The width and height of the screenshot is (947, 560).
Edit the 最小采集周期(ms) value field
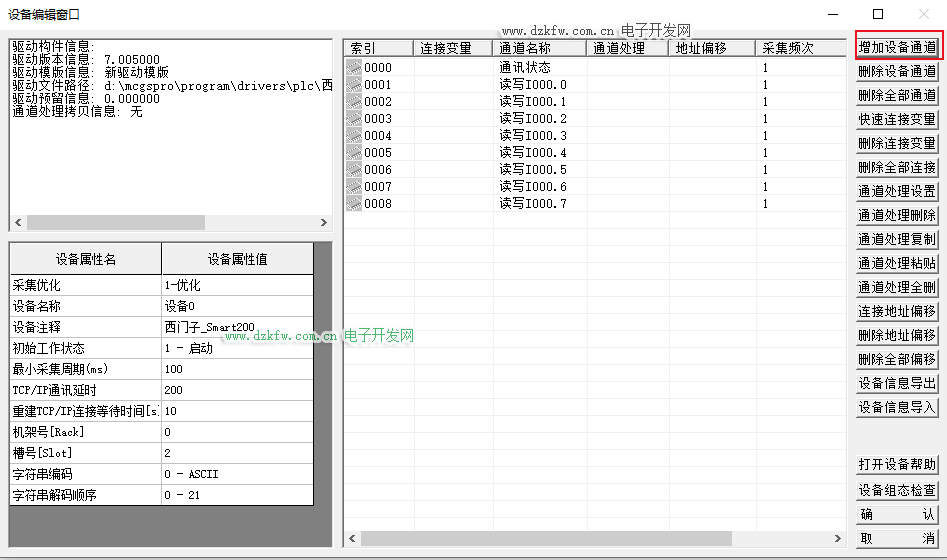click(x=236, y=370)
